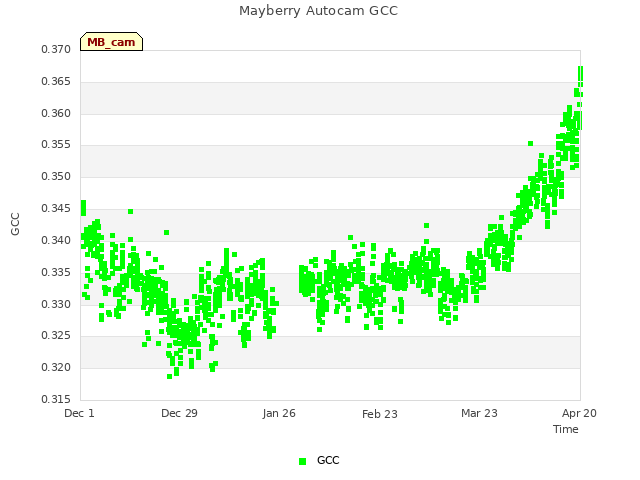Image resolution: width=640 pixels, height=480 pixels.
Task: Click the Dec 29 axis label
Action: (x=179, y=413)
